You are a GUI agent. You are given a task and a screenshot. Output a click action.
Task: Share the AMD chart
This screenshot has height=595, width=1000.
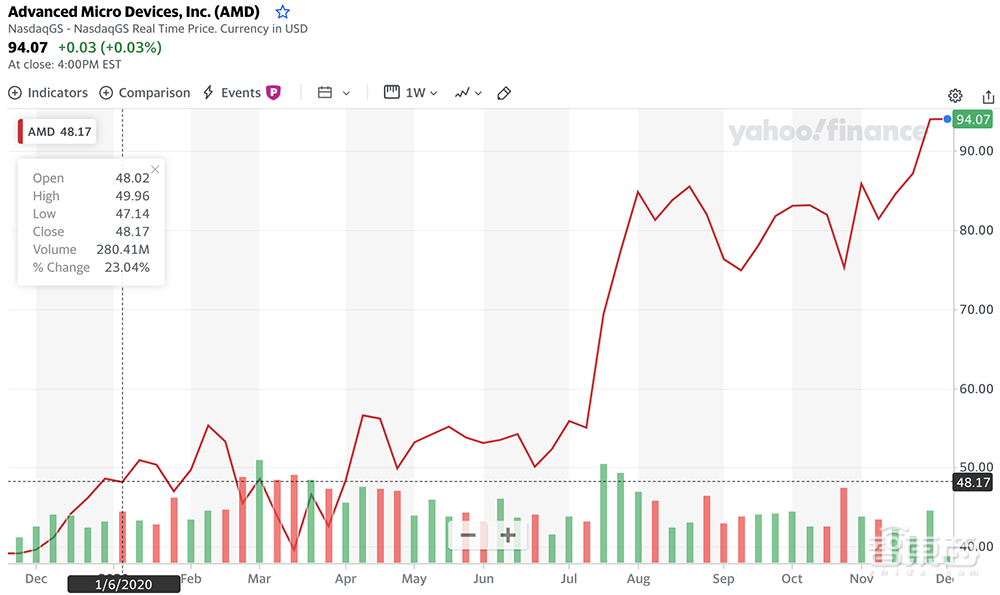pos(987,95)
